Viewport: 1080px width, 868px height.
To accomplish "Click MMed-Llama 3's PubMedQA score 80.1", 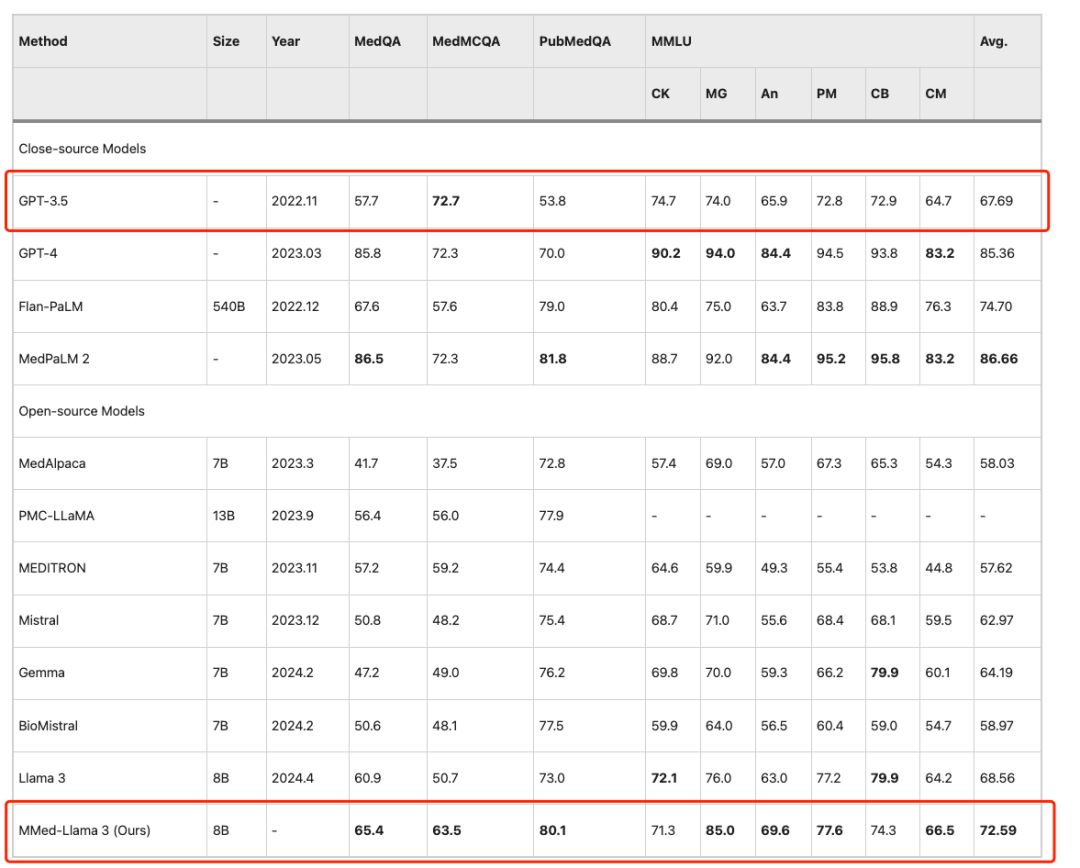I will pyautogui.click(x=552, y=831).
